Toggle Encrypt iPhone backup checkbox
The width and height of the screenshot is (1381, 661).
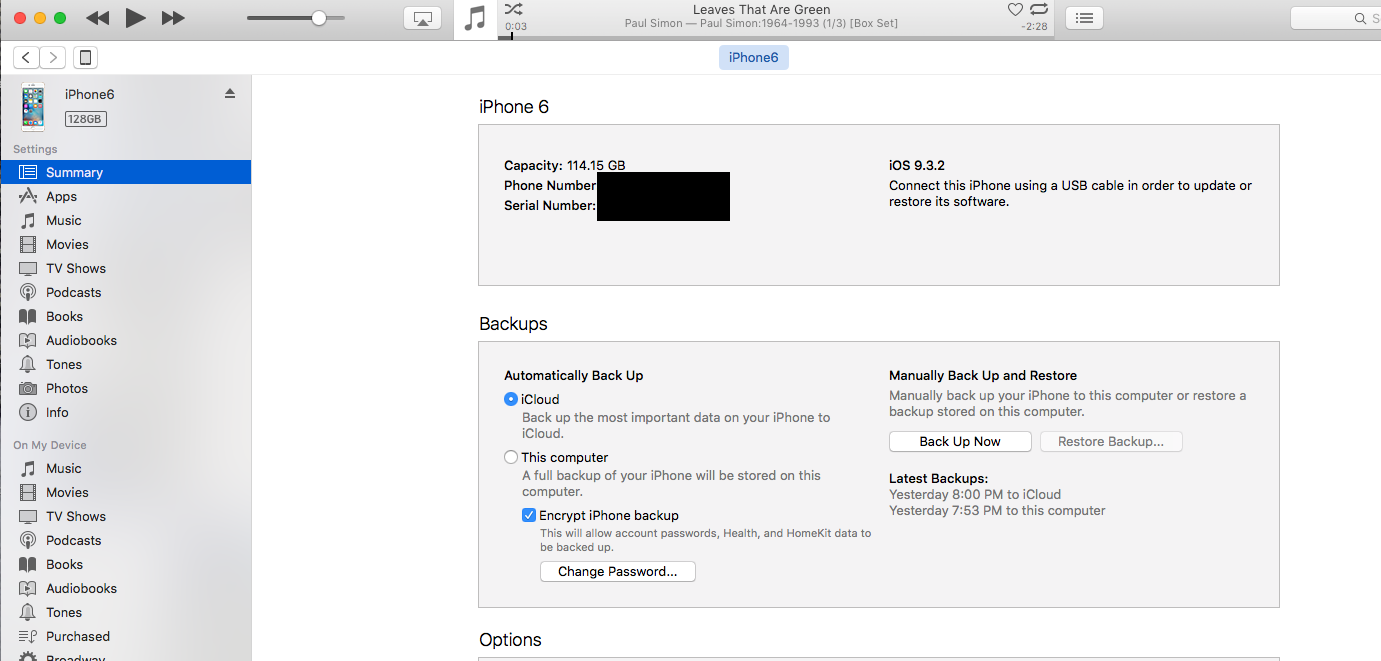529,515
